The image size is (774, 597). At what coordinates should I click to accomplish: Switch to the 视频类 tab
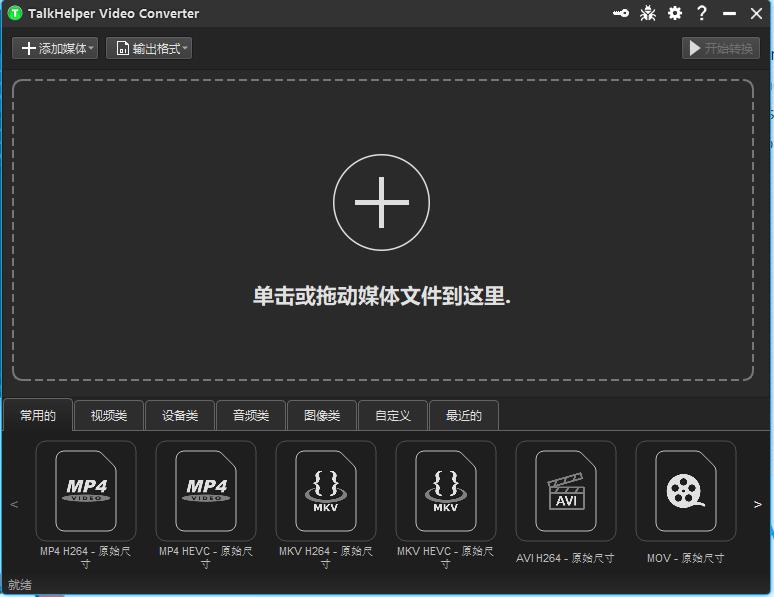coord(109,415)
